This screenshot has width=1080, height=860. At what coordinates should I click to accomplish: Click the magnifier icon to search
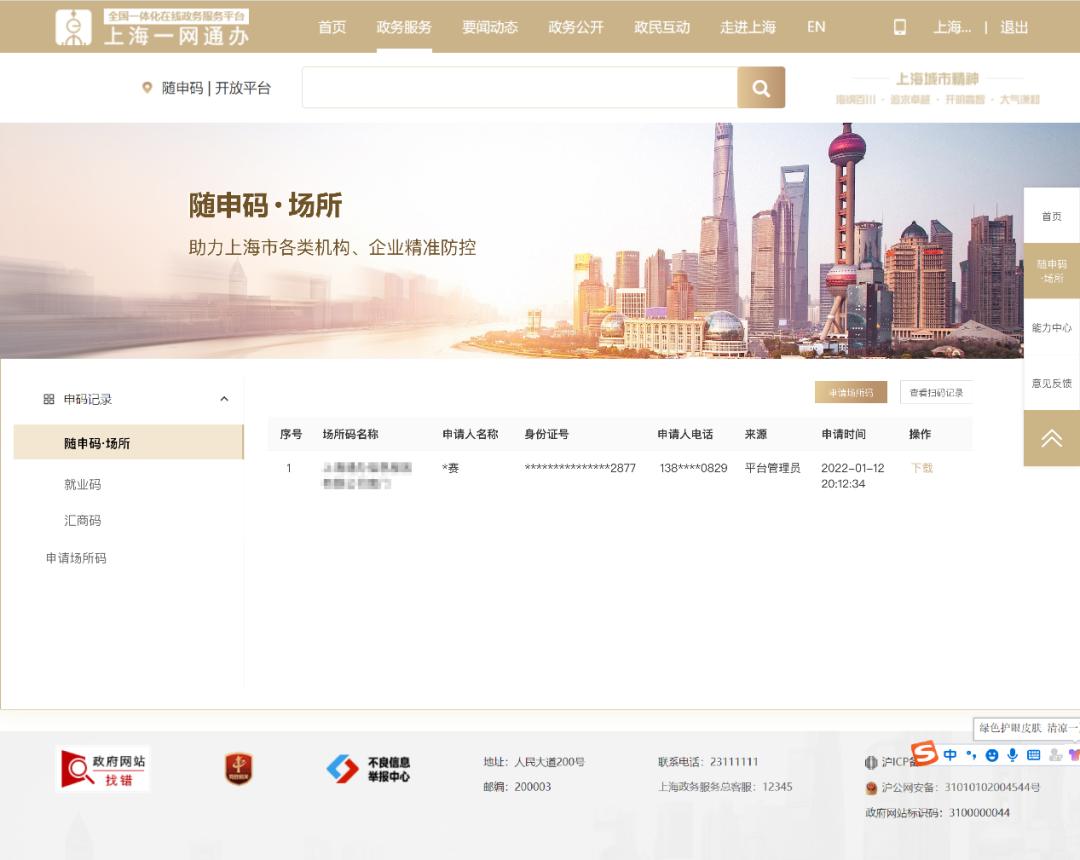click(x=761, y=88)
